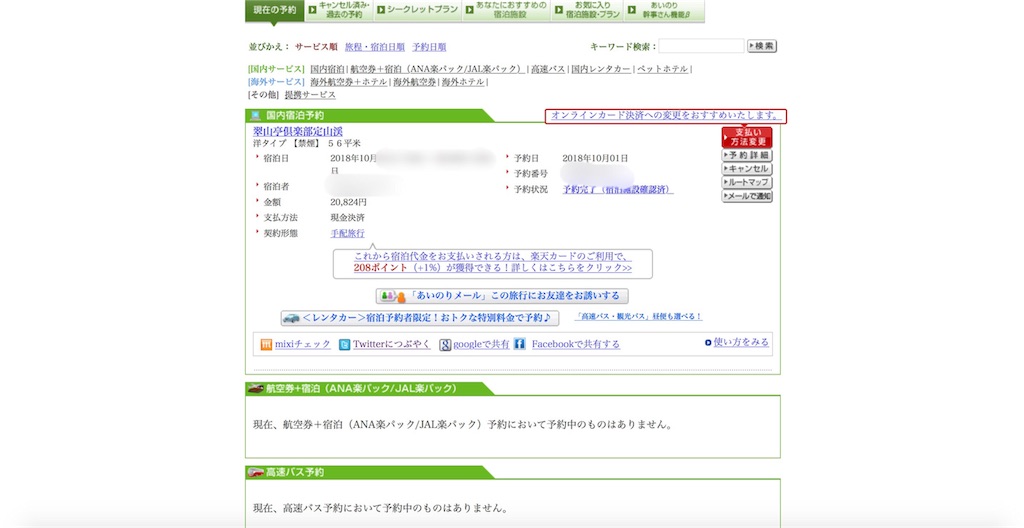Click the 2018年10月01日 reservation date text
Screen dimensions: 1024x528
point(595,158)
